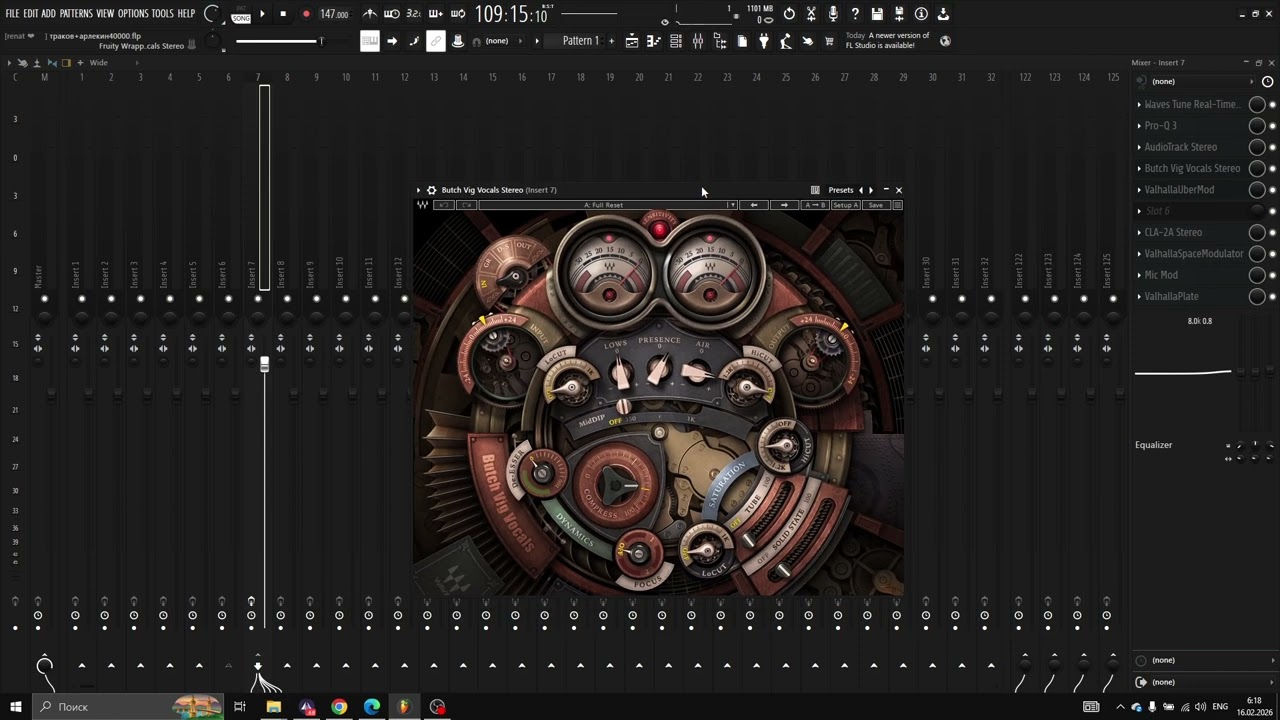Open the OPTIONS menu
This screenshot has height=720, width=1280.
tap(133, 14)
